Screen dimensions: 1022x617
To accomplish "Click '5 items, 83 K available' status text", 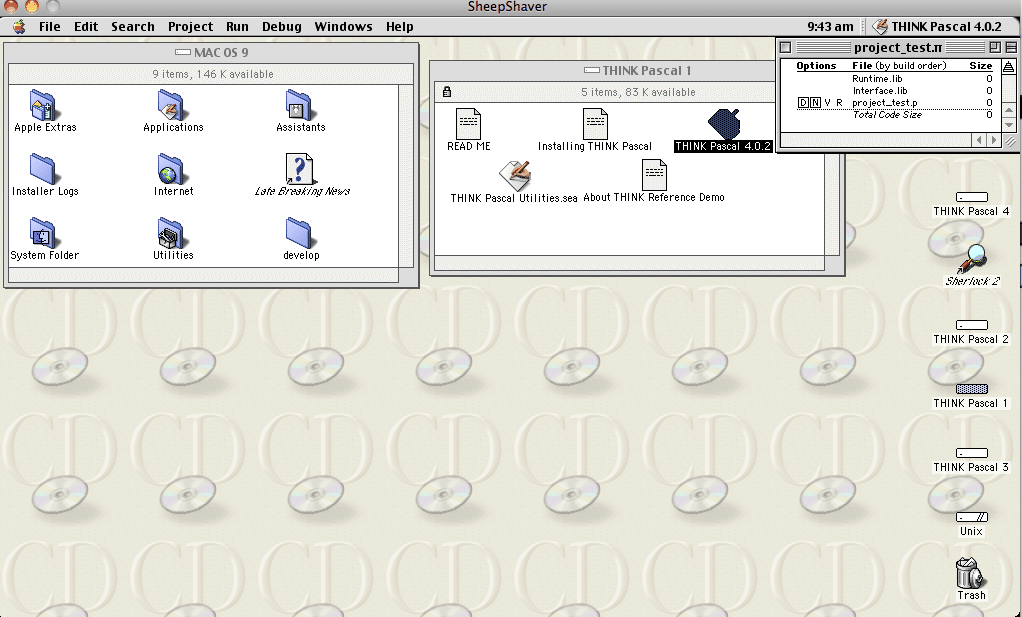I will click(637, 92).
